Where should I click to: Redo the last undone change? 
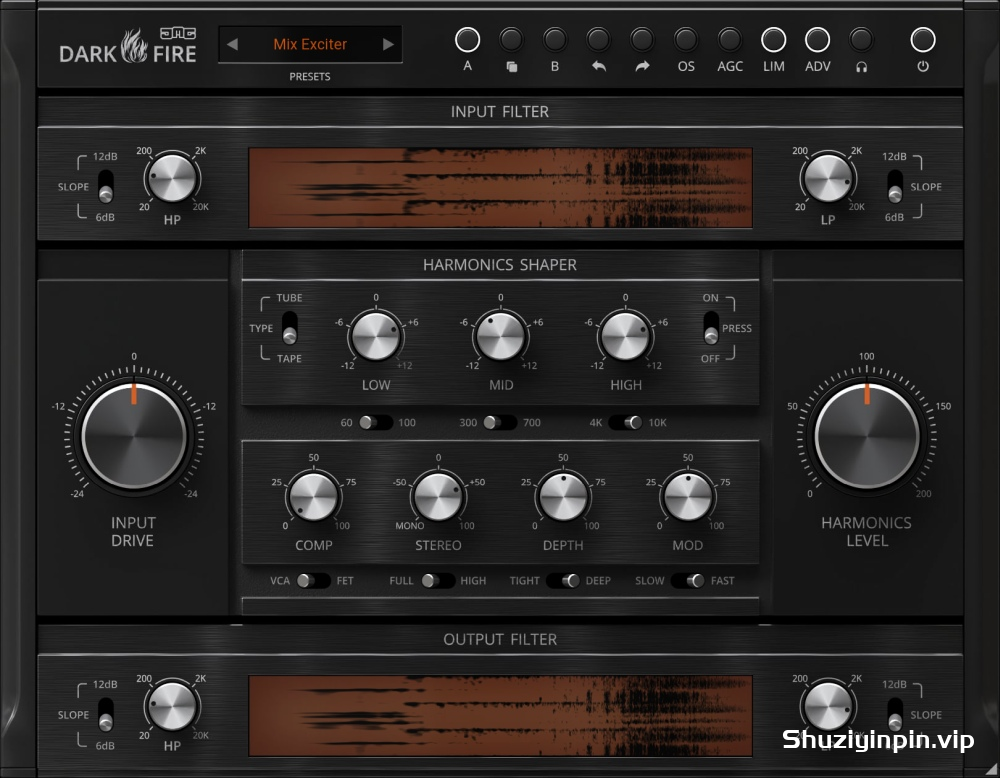click(x=642, y=40)
